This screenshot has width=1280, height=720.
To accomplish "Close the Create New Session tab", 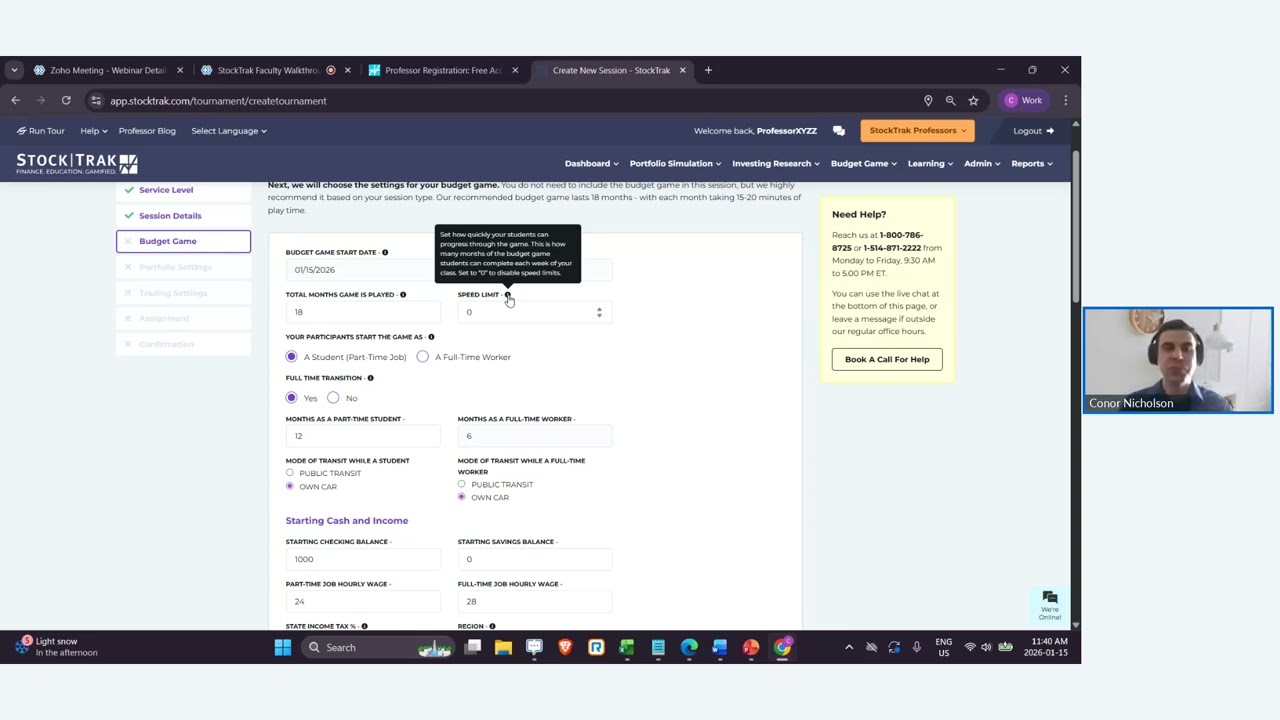I will (682, 70).
